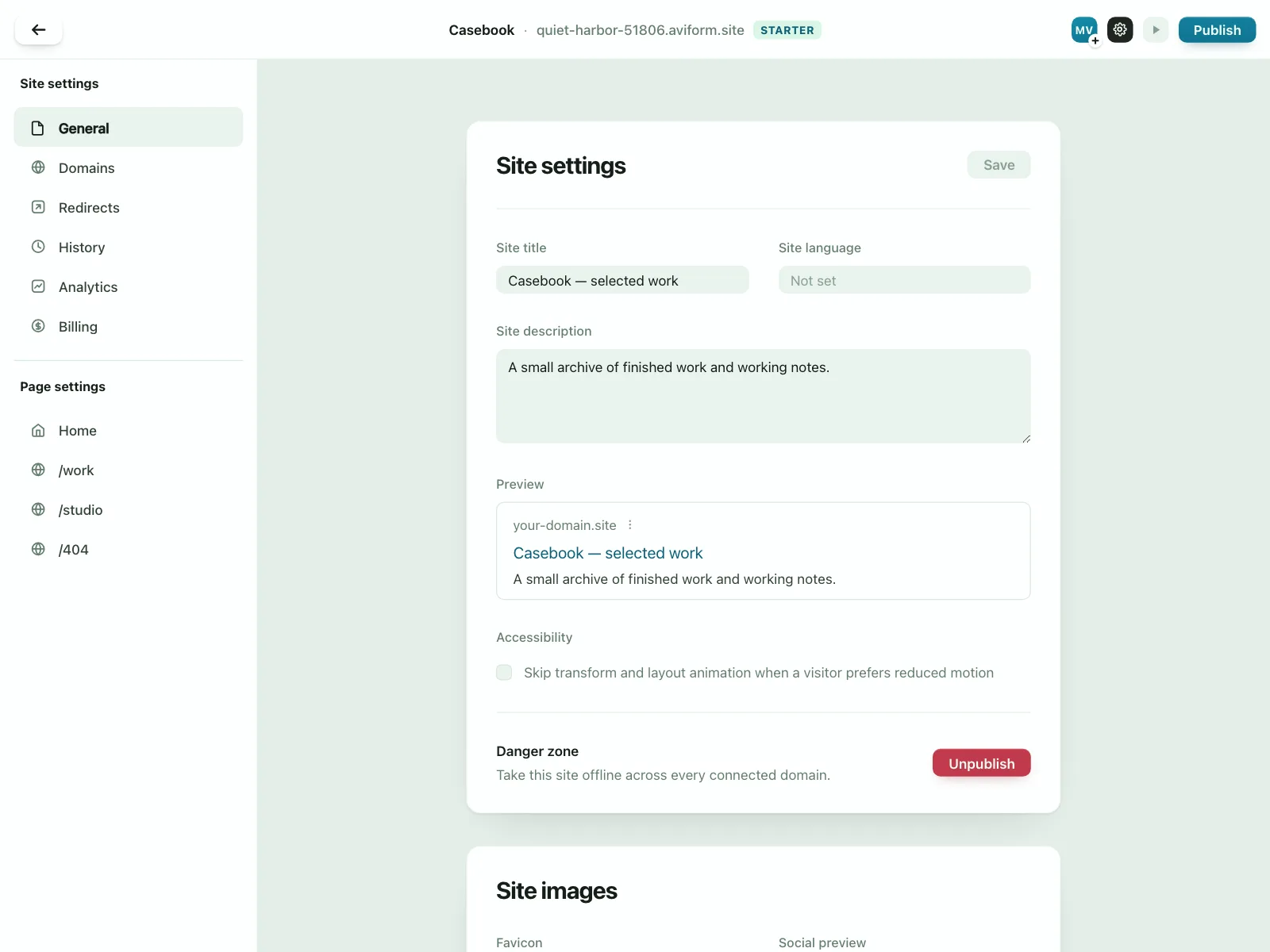Click the 'Take this site offline' description text
Image resolution: width=1270 pixels, height=952 pixels.
pos(663,775)
